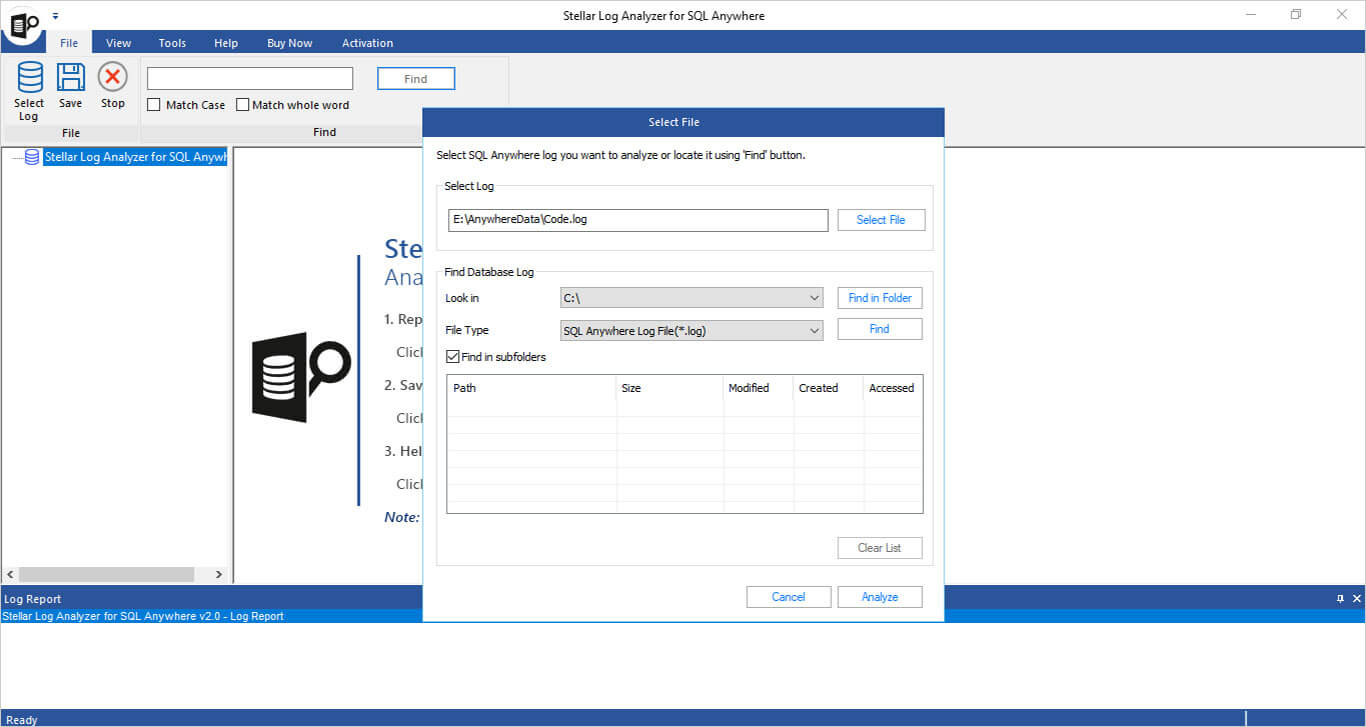Uncheck Find in subfolders checkbox
Viewport: 1366px width, 727px height.
453,357
